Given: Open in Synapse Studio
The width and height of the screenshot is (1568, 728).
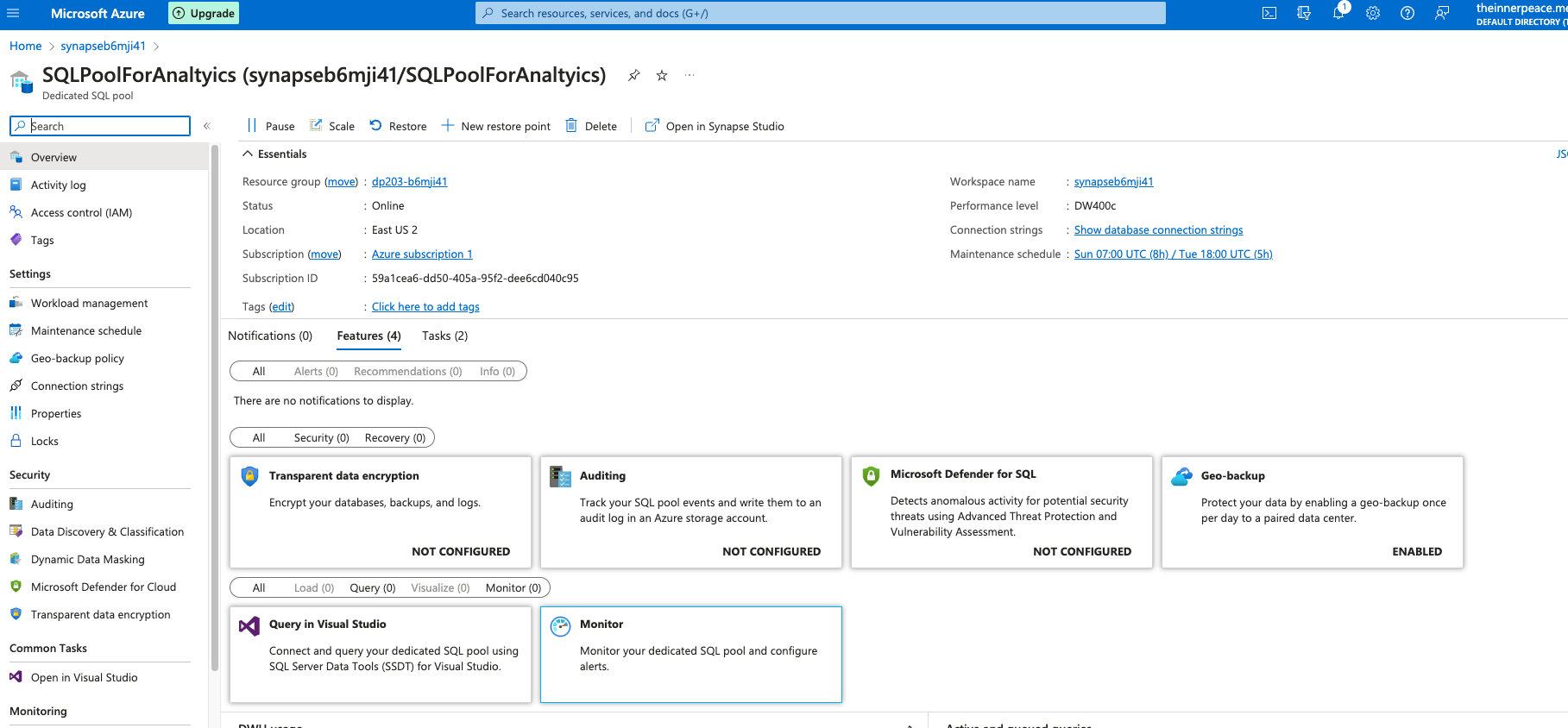Looking at the screenshot, I should (715, 126).
